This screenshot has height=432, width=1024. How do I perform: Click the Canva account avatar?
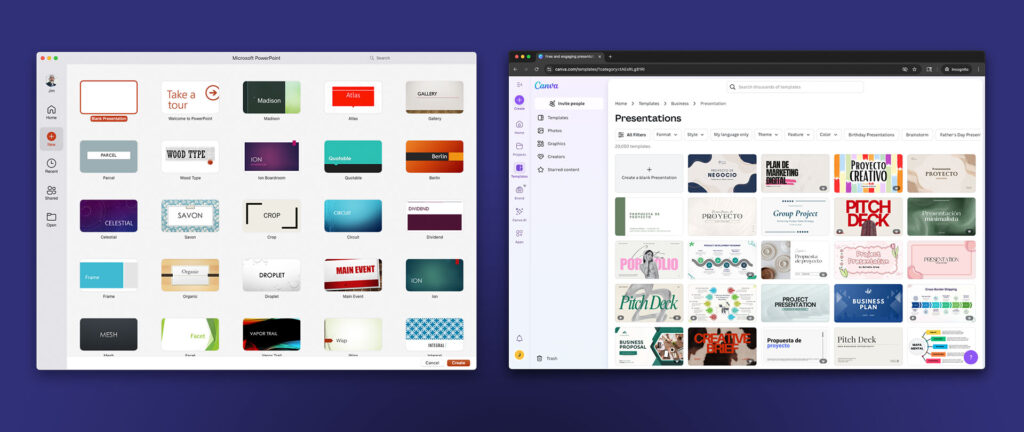click(x=519, y=355)
